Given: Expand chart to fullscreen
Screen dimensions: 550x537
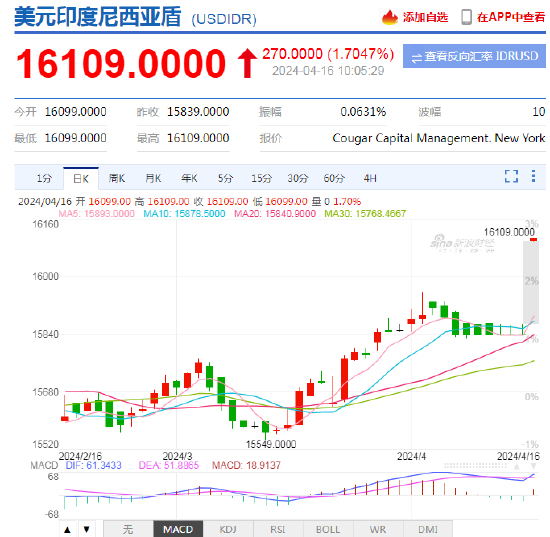Looking at the screenshot, I should tap(511, 176).
